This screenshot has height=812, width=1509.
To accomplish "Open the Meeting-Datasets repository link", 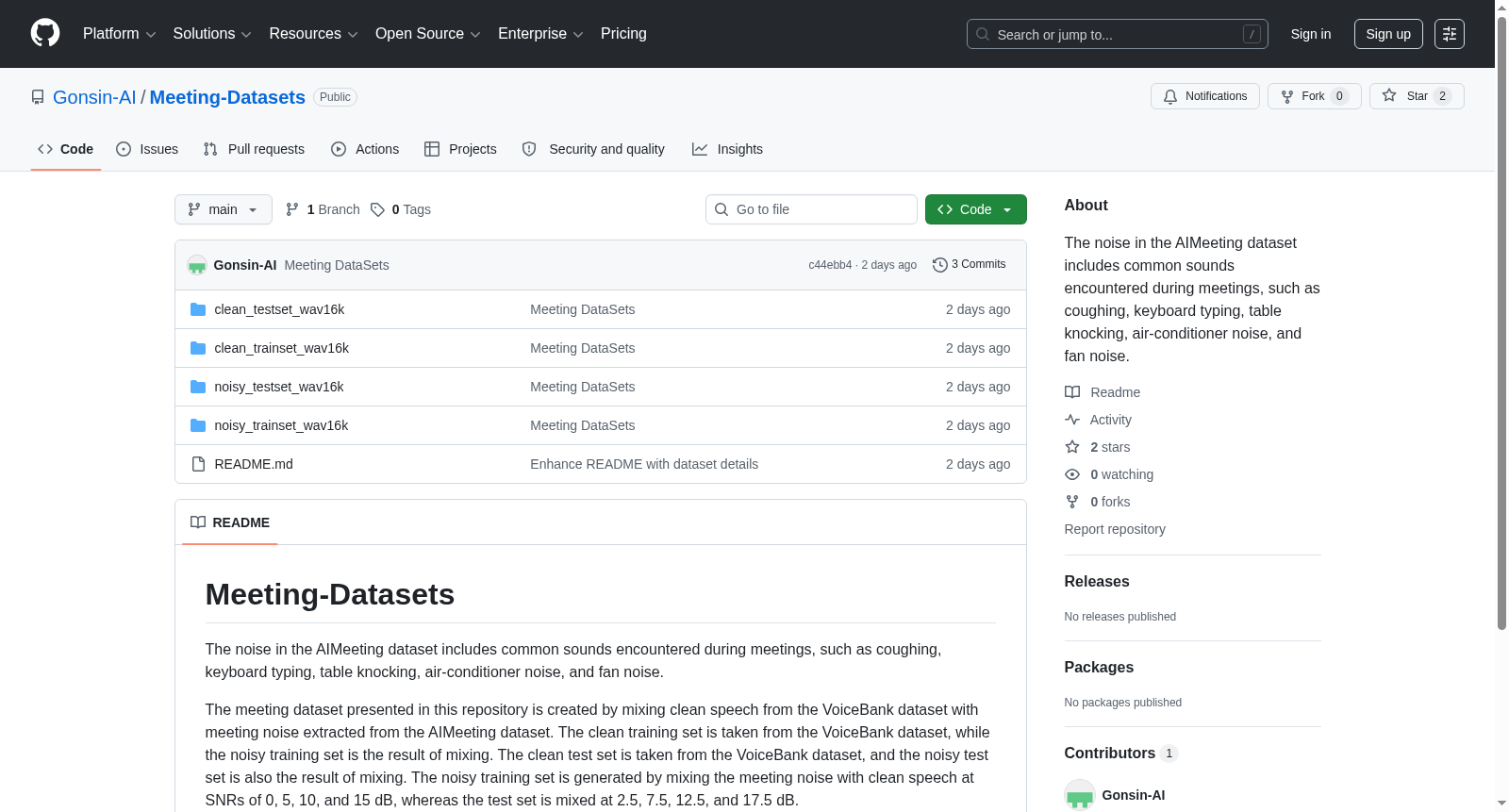I will click(227, 97).
